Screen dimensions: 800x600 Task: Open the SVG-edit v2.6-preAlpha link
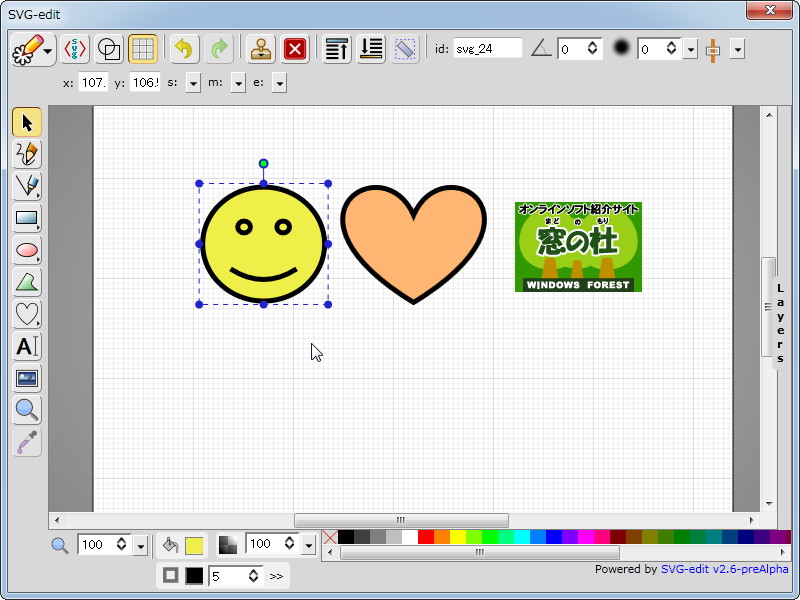point(724,569)
